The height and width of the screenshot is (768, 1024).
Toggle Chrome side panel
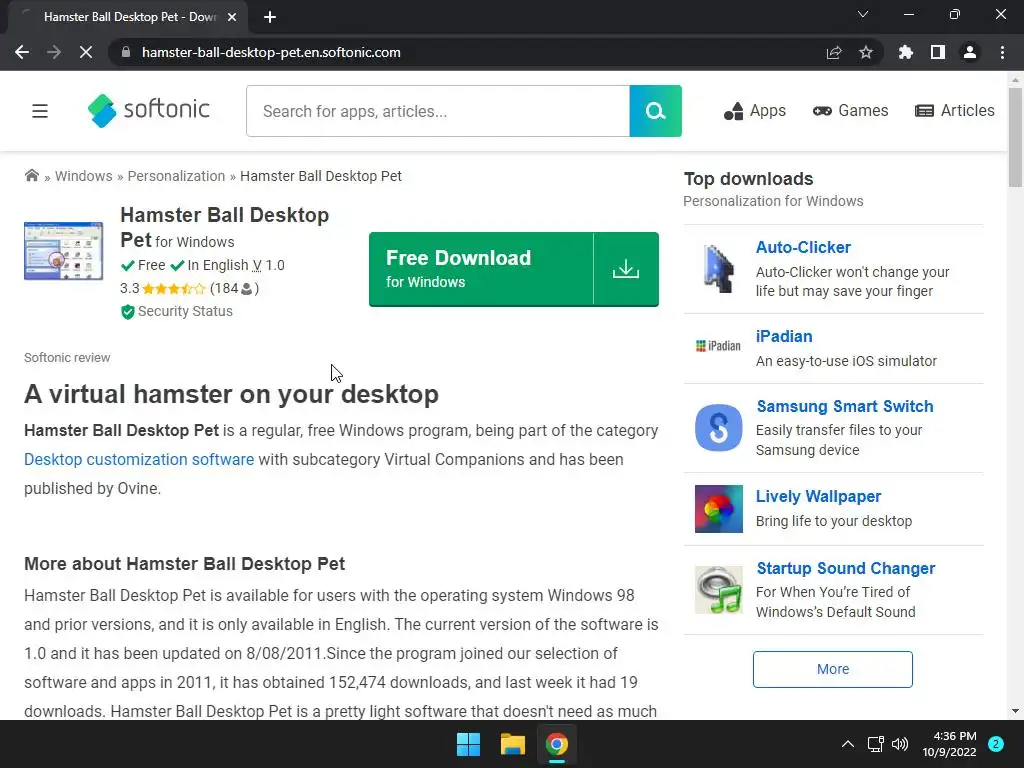[x=938, y=52]
